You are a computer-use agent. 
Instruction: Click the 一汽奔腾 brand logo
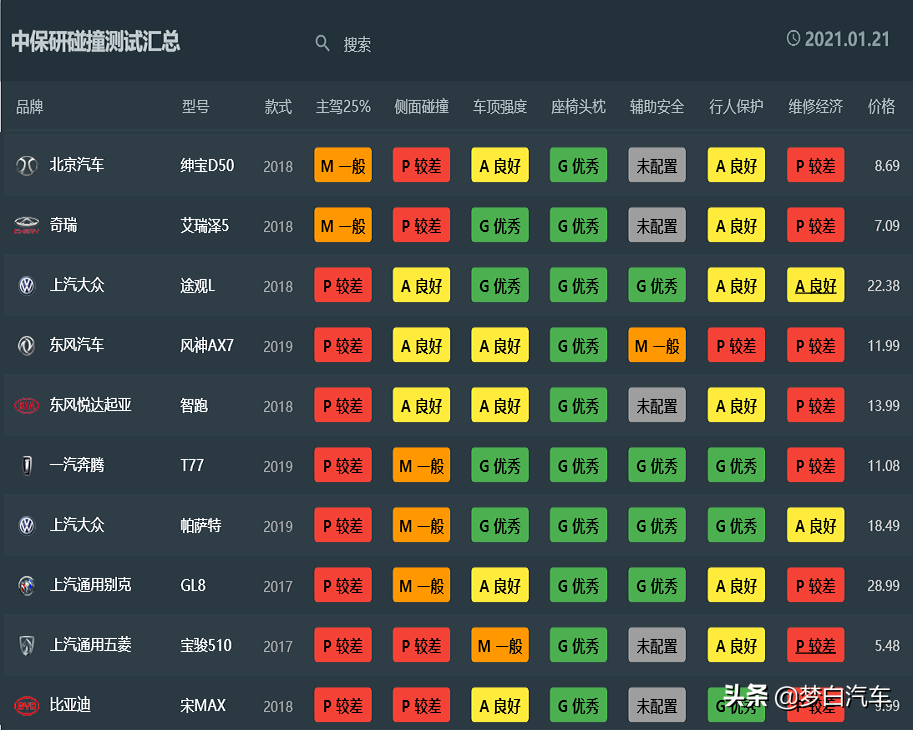click(x=26, y=466)
